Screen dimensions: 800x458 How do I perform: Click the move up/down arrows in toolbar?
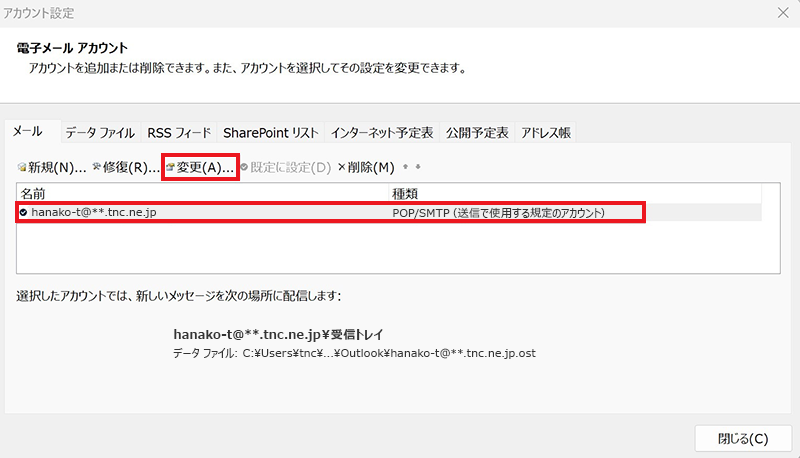click(x=411, y=167)
